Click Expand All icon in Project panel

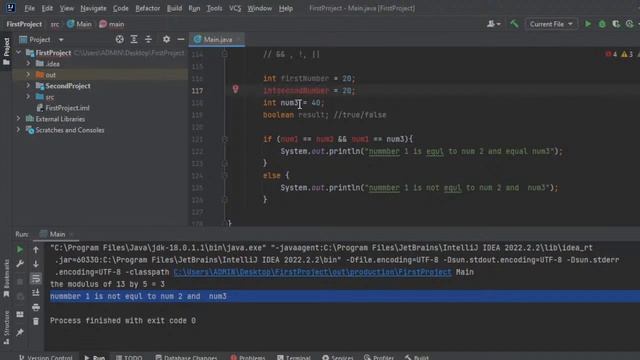134,39
